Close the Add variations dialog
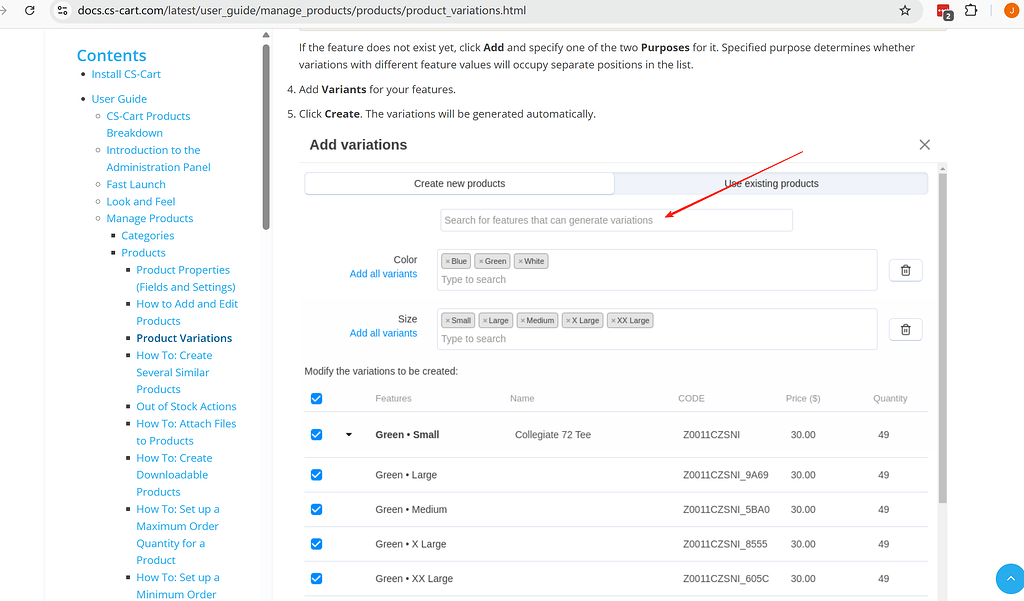 click(x=924, y=144)
